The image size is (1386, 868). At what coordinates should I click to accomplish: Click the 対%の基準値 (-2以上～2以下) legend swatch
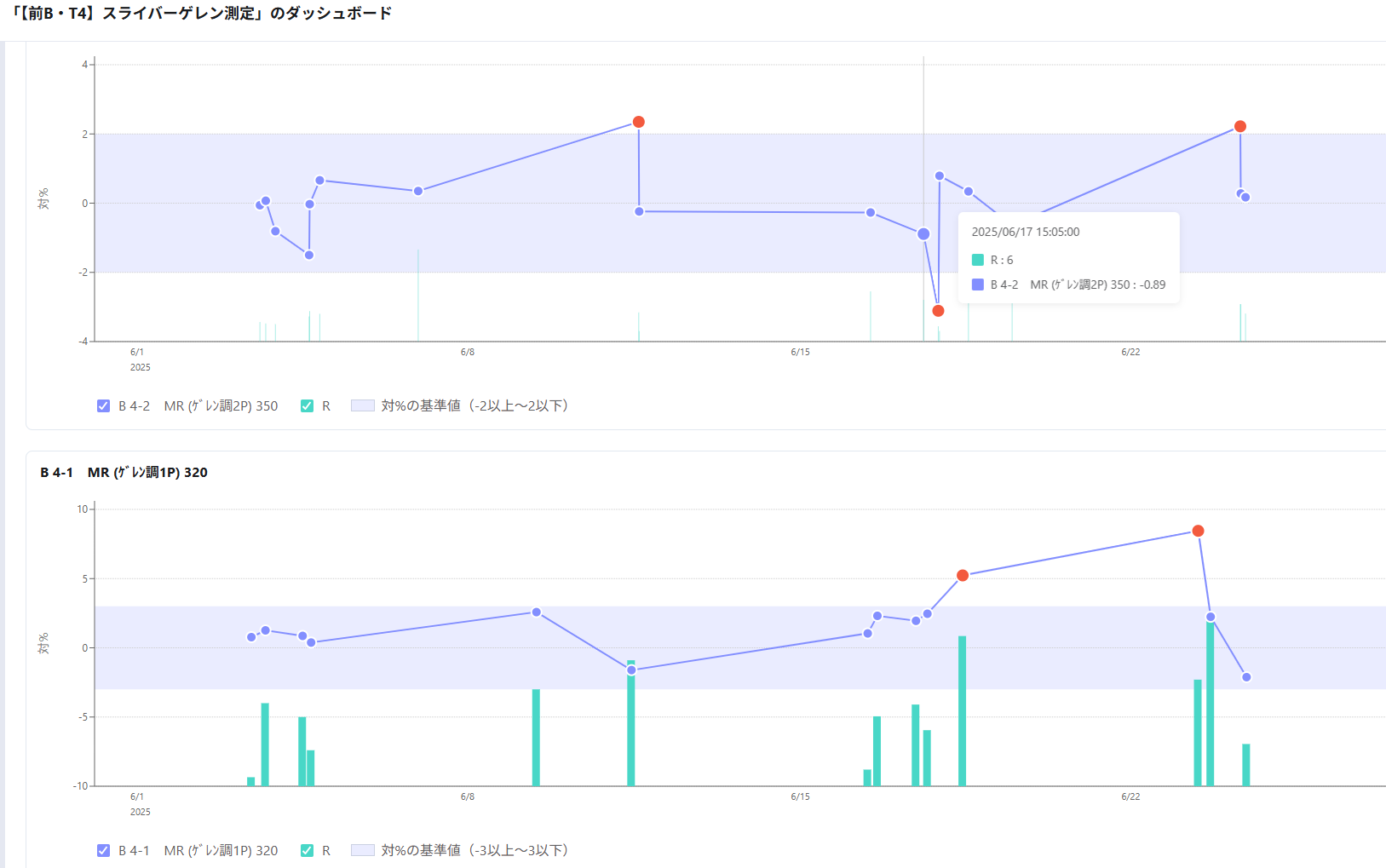(363, 406)
